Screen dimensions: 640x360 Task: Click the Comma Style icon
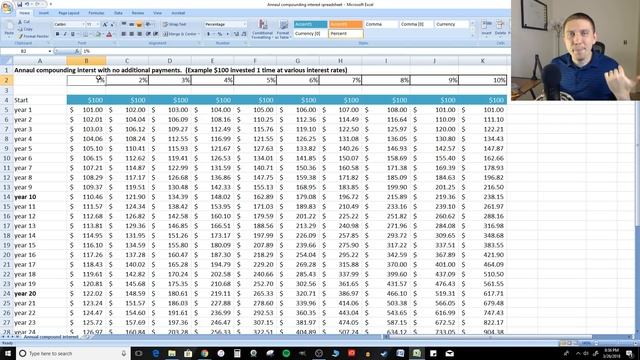[227, 34]
